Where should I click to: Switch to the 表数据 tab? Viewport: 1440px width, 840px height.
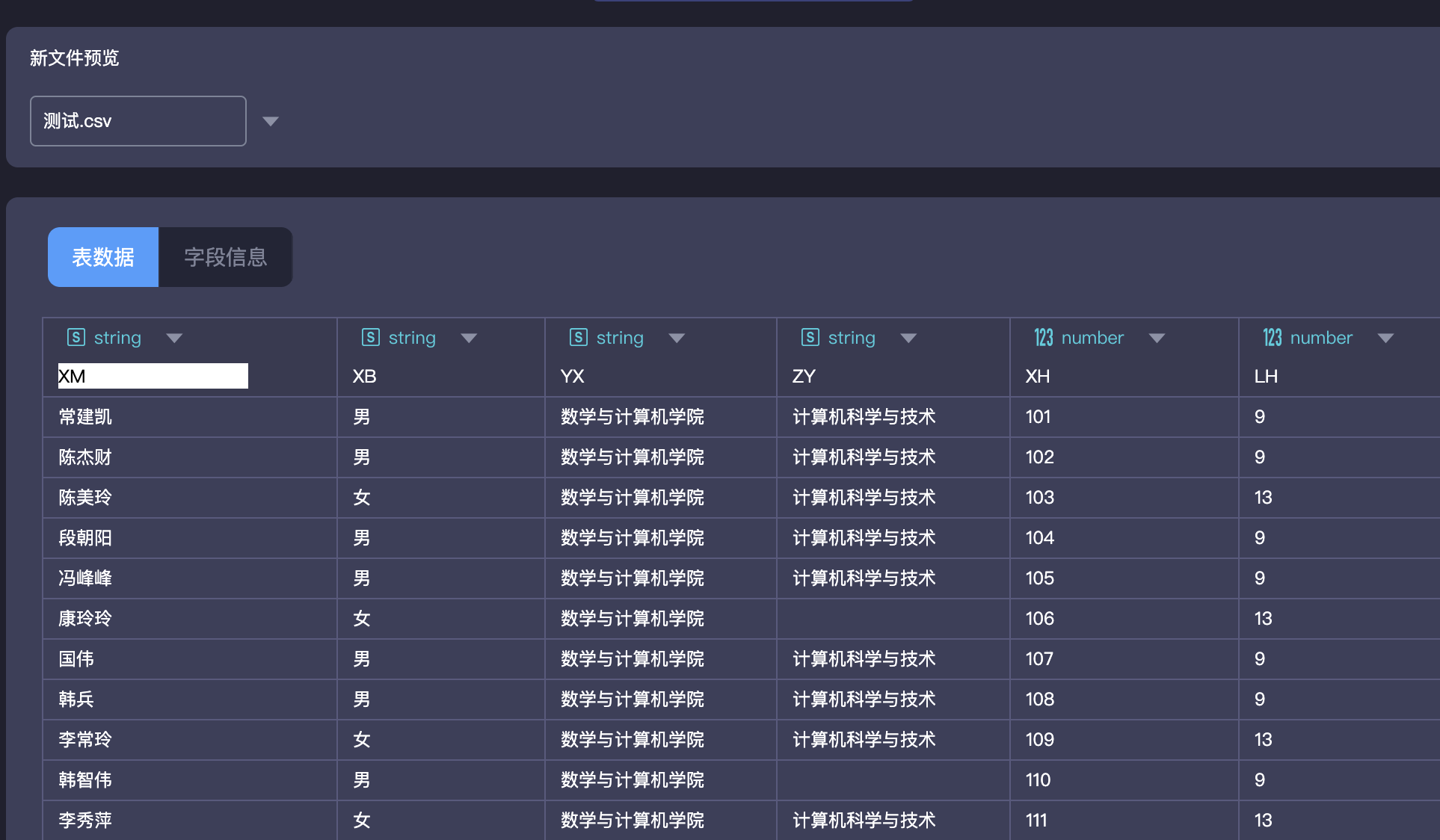coord(103,257)
